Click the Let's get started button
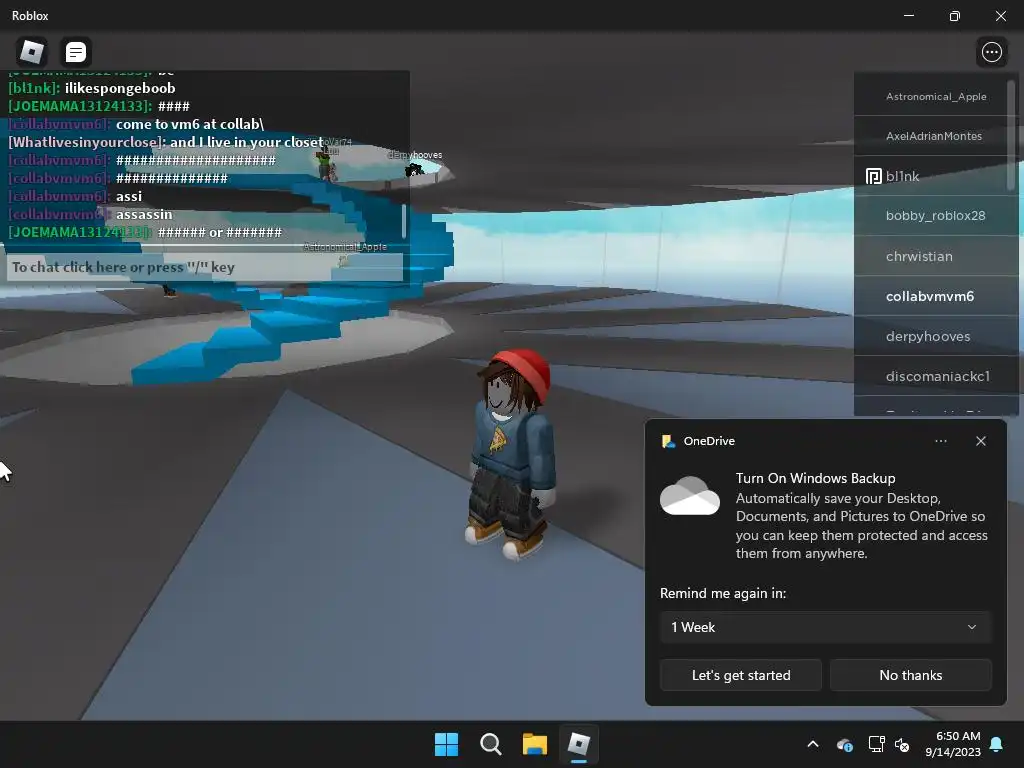Viewport: 1024px width, 768px height. tap(741, 675)
